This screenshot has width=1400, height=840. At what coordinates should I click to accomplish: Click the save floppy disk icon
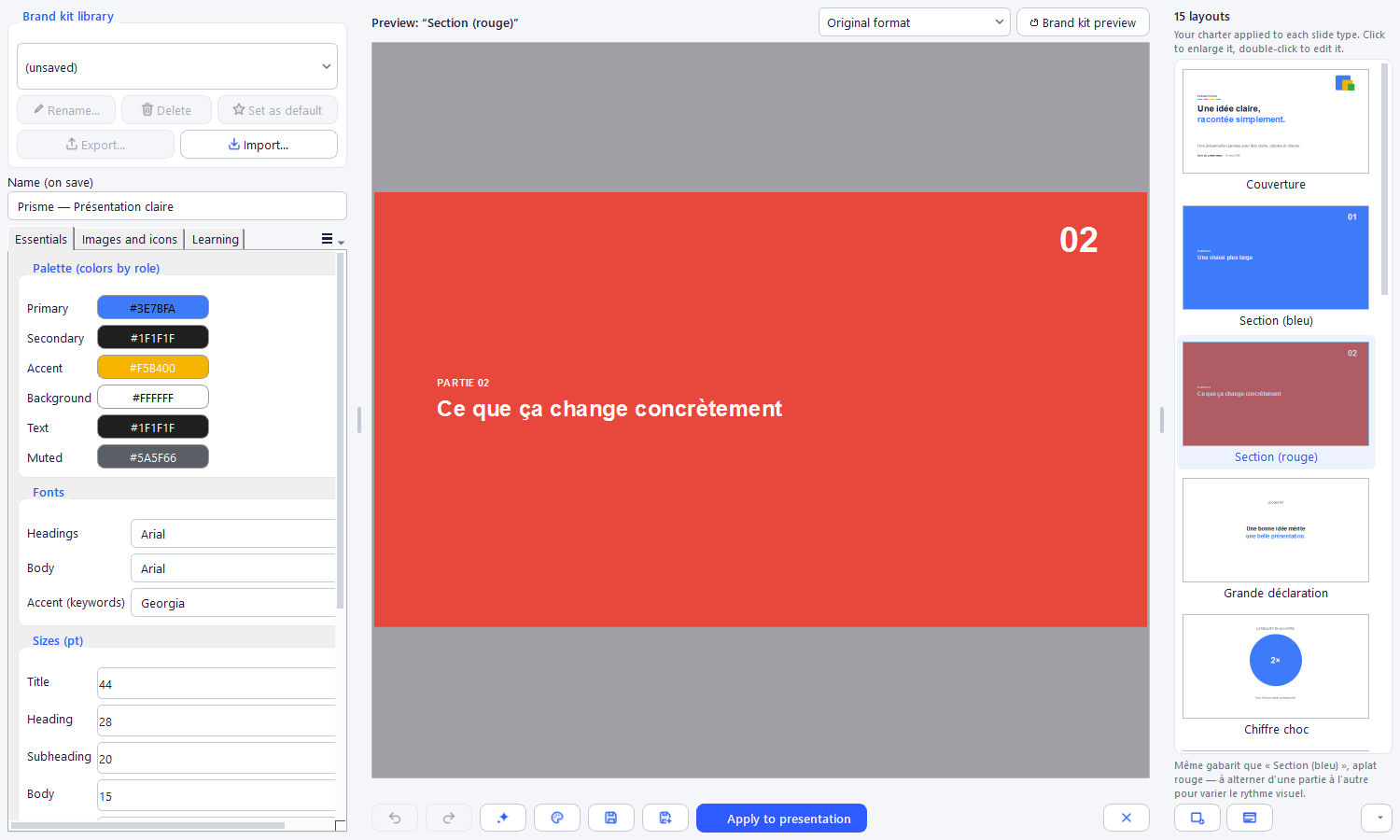611,818
